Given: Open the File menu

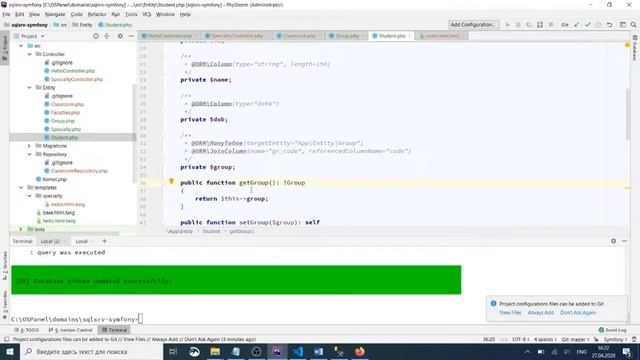Looking at the screenshot, I should pyautogui.click(x=6, y=14).
